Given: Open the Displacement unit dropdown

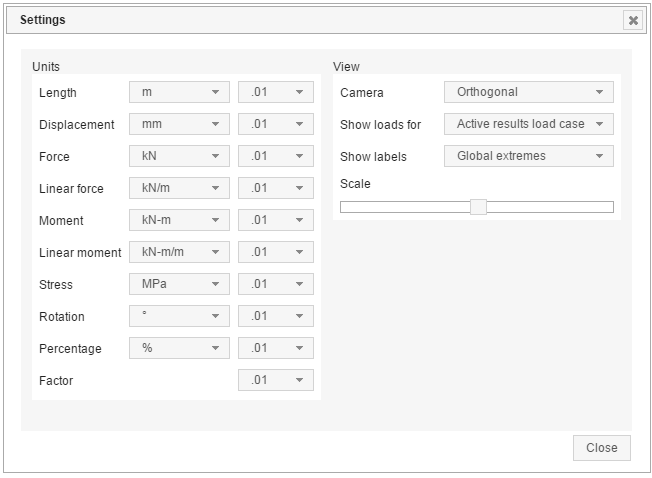Looking at the screenshot, I should coord(180,124).
